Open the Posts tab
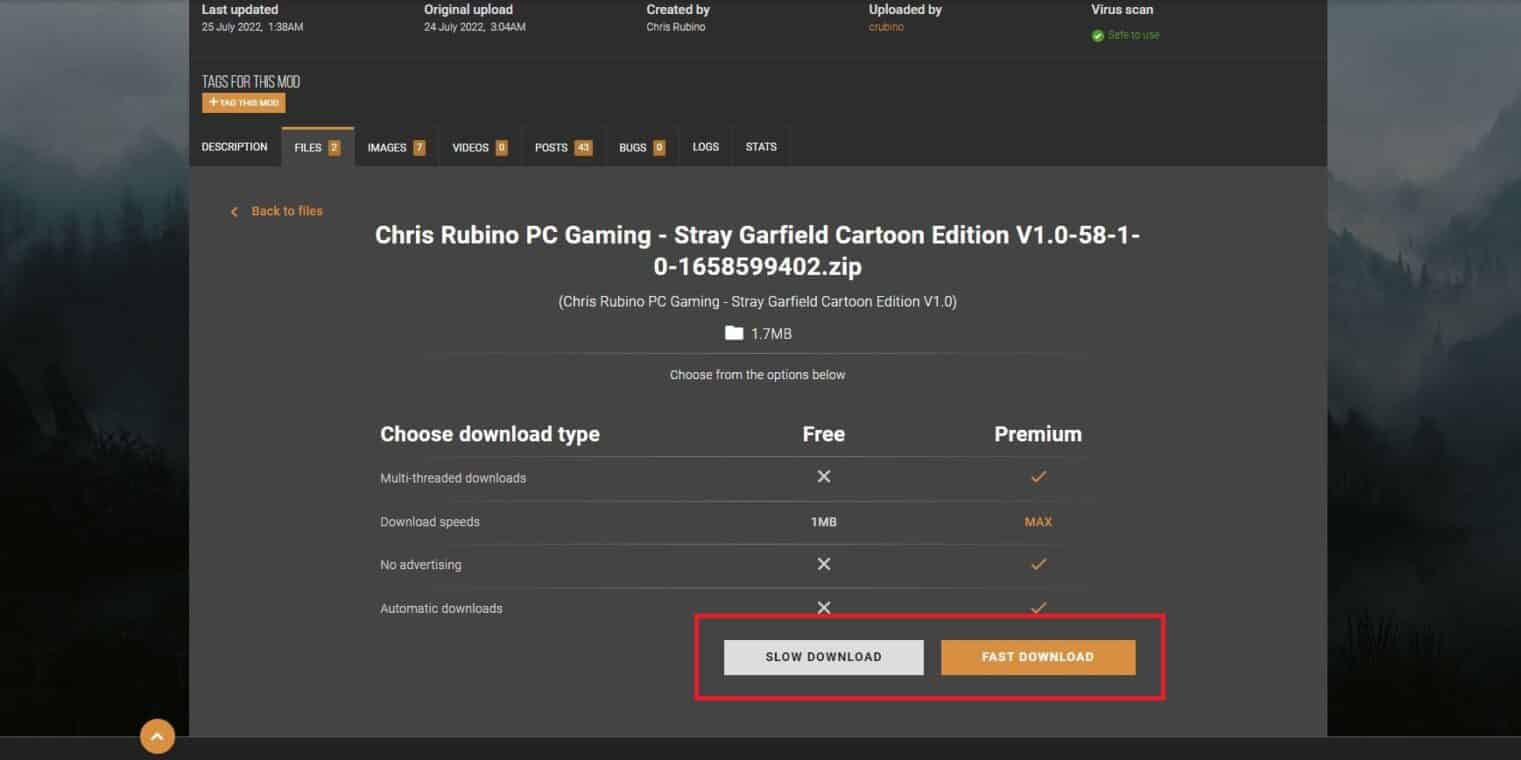1521x760 pixels. 563,147
